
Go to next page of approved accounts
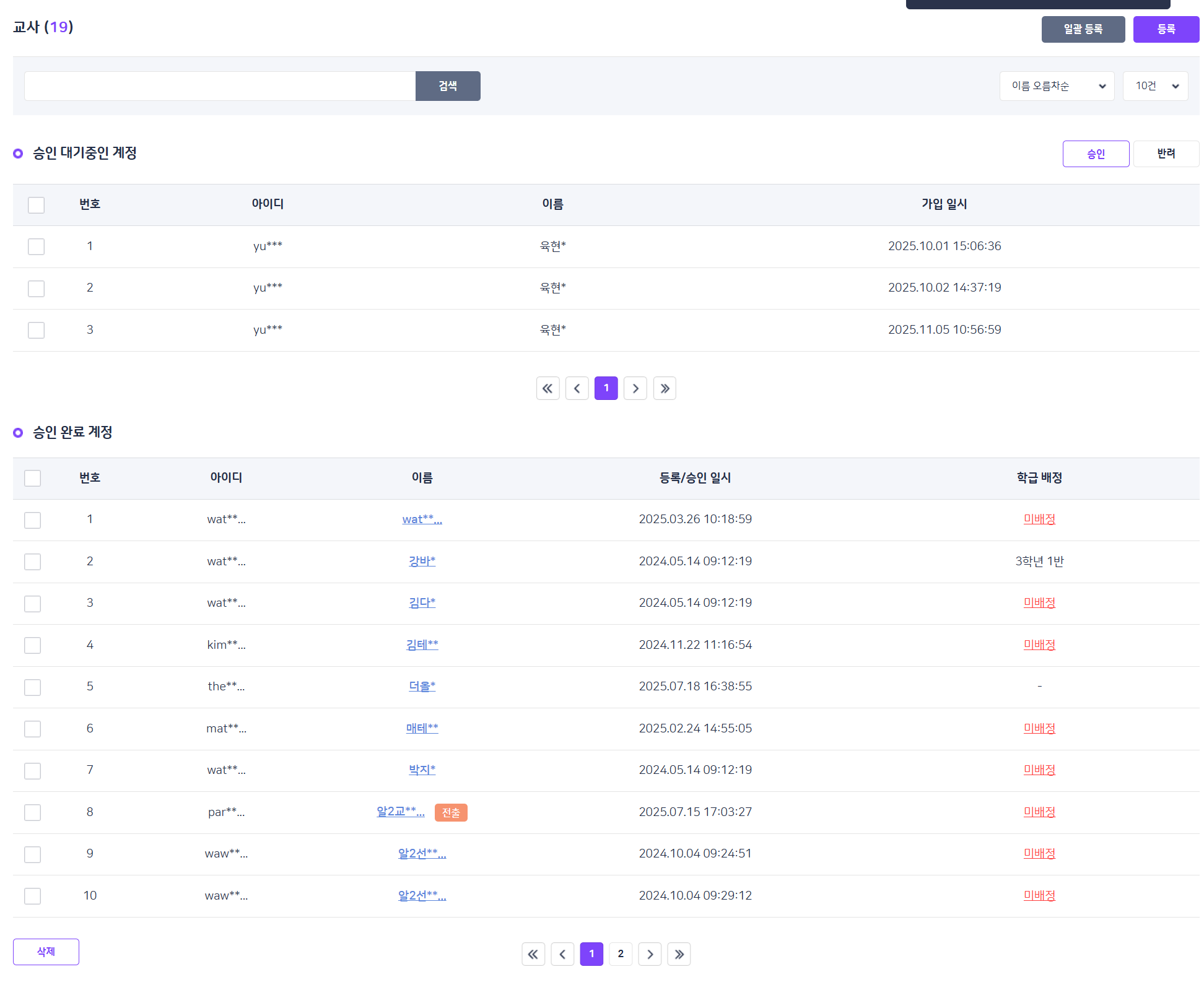tap(650, 954)
